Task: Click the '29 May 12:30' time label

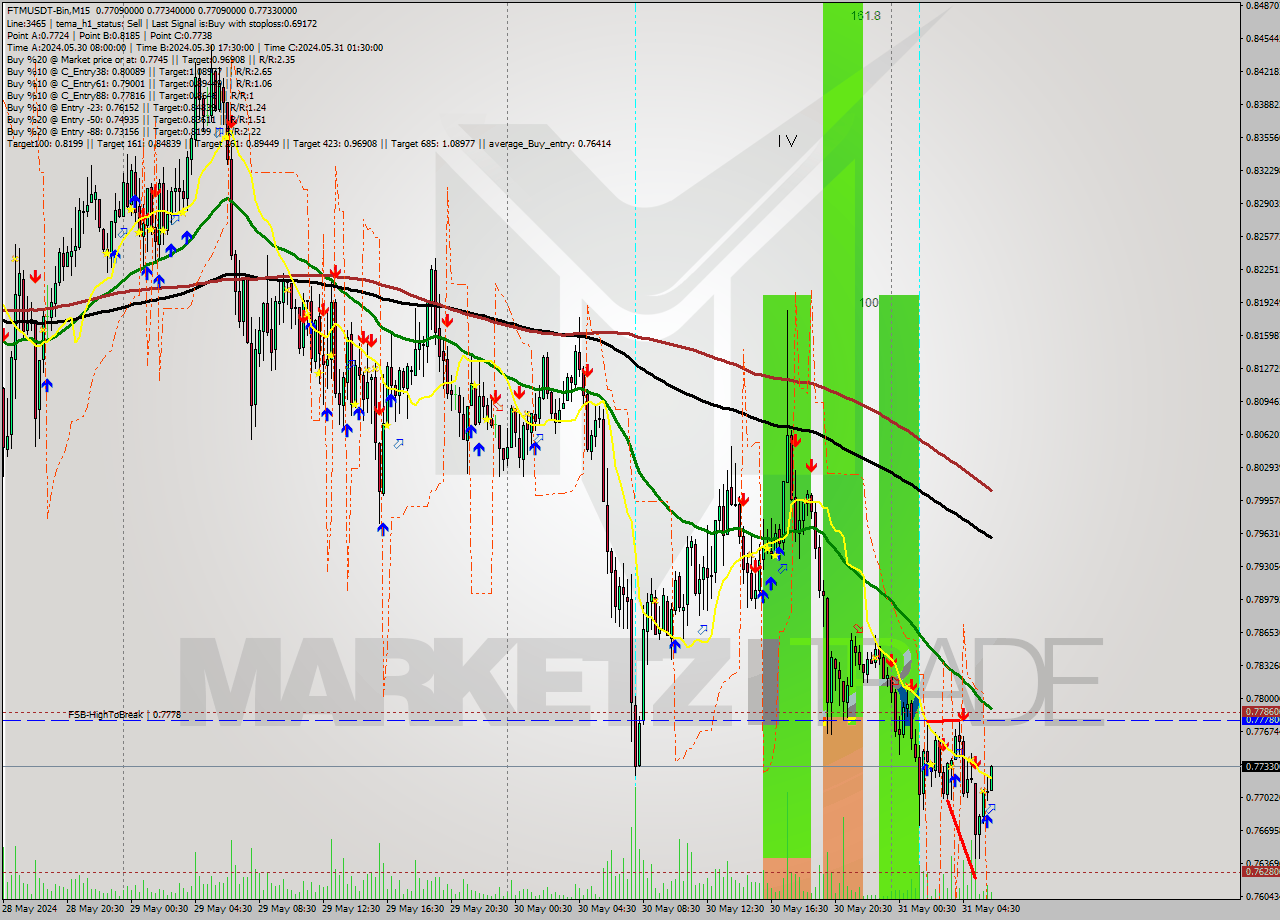Action: [352, 909]
